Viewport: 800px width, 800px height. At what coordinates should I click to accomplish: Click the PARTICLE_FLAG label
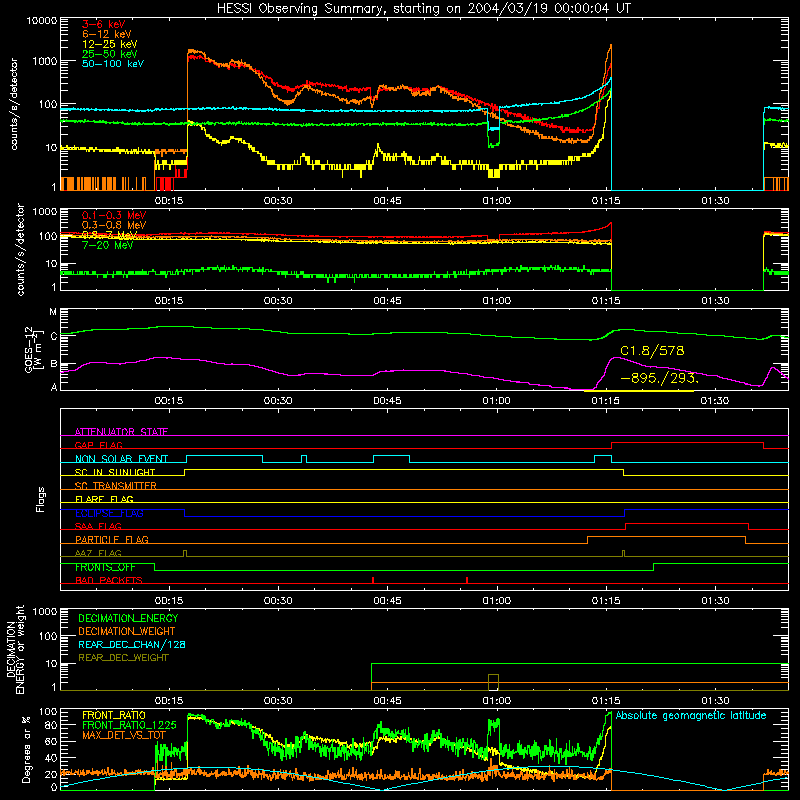pyautogui.click(x=112, y=539)
